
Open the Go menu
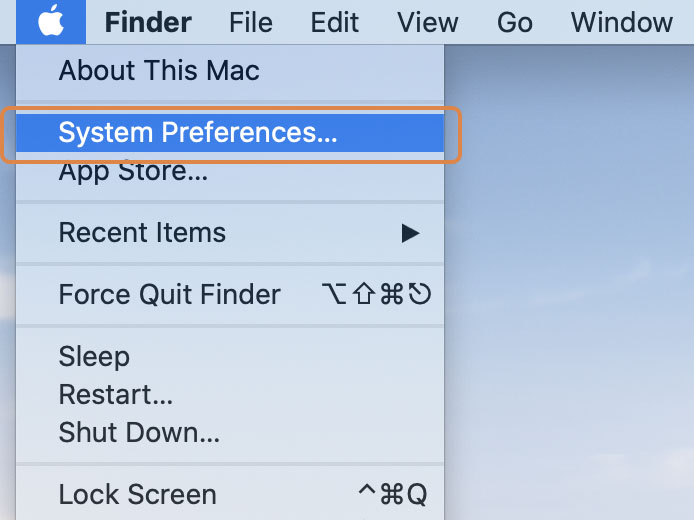514,22
